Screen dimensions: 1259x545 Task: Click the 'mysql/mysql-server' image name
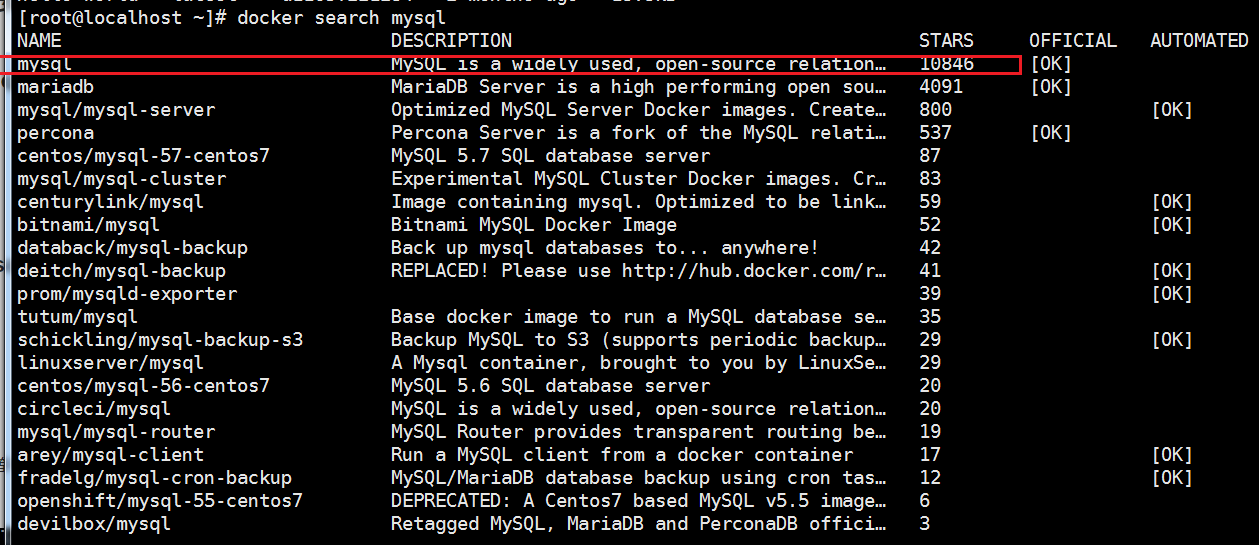pos(116,110)
